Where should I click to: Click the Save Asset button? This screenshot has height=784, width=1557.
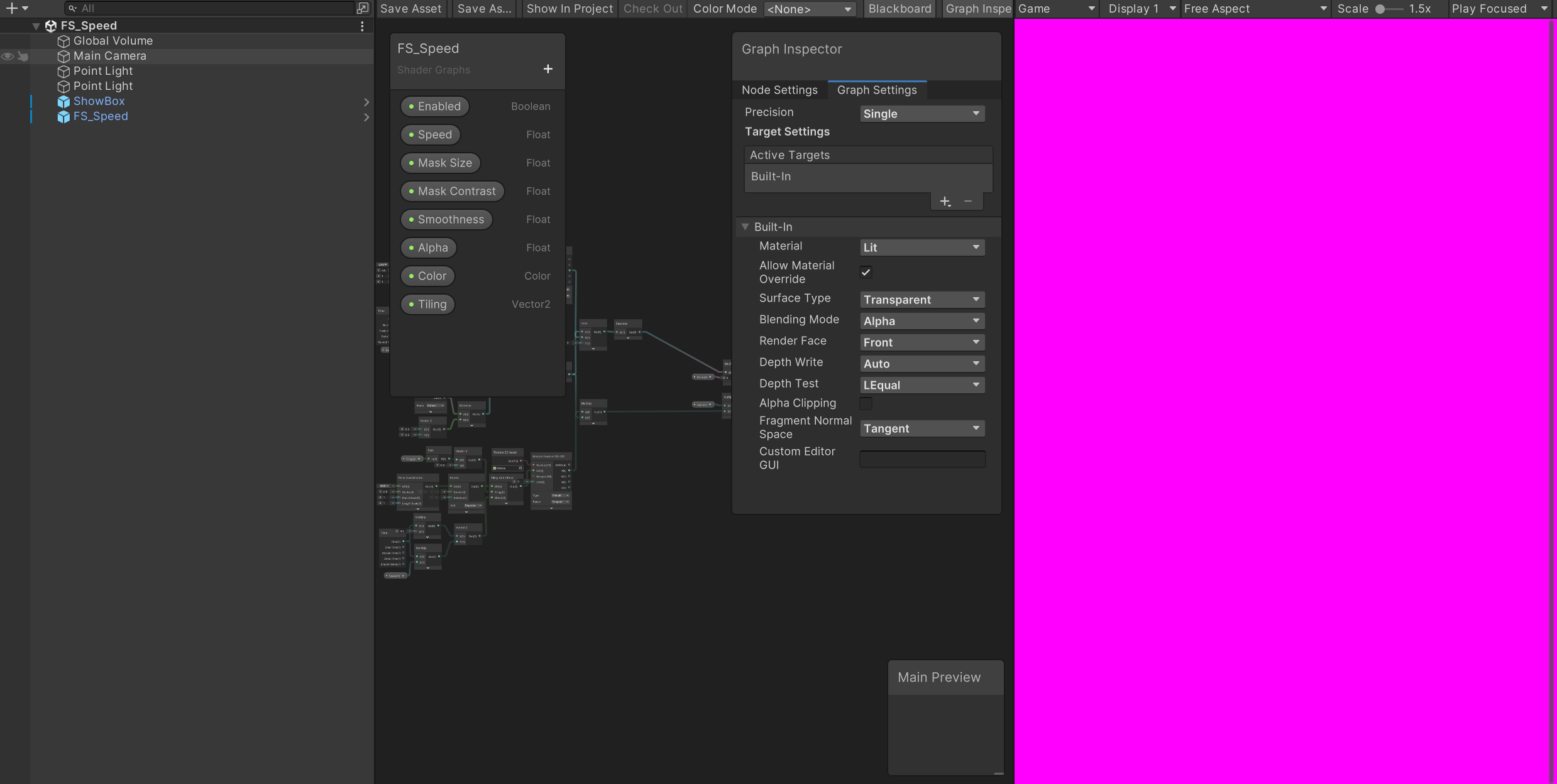click(x=410, y=9)
